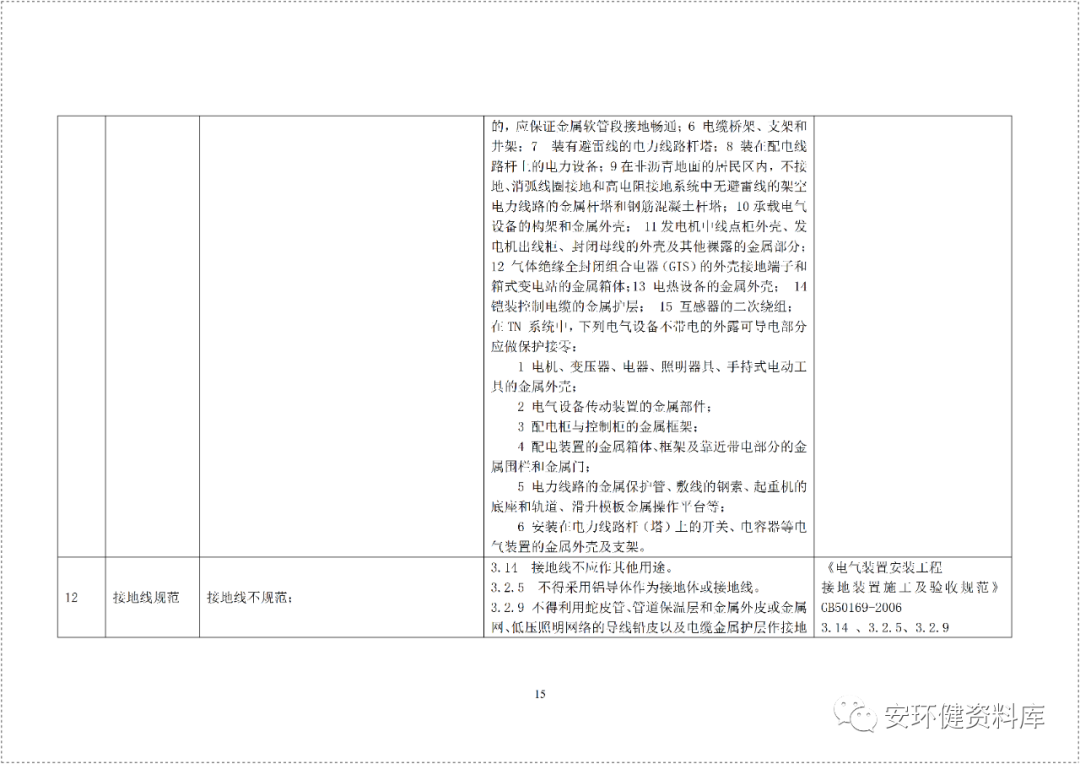Select line starting '3.2.9 不得利用蛇皮管'

[x=649, y=608]
